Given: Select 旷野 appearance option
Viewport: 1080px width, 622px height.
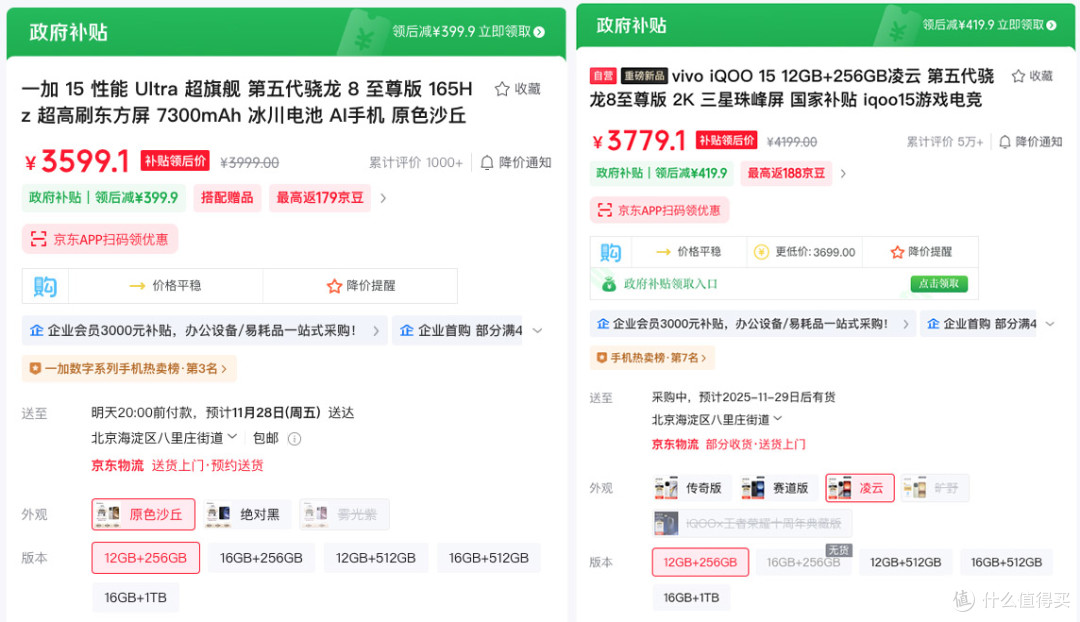Looking at the screenshot, I should [x=935, y=488].
